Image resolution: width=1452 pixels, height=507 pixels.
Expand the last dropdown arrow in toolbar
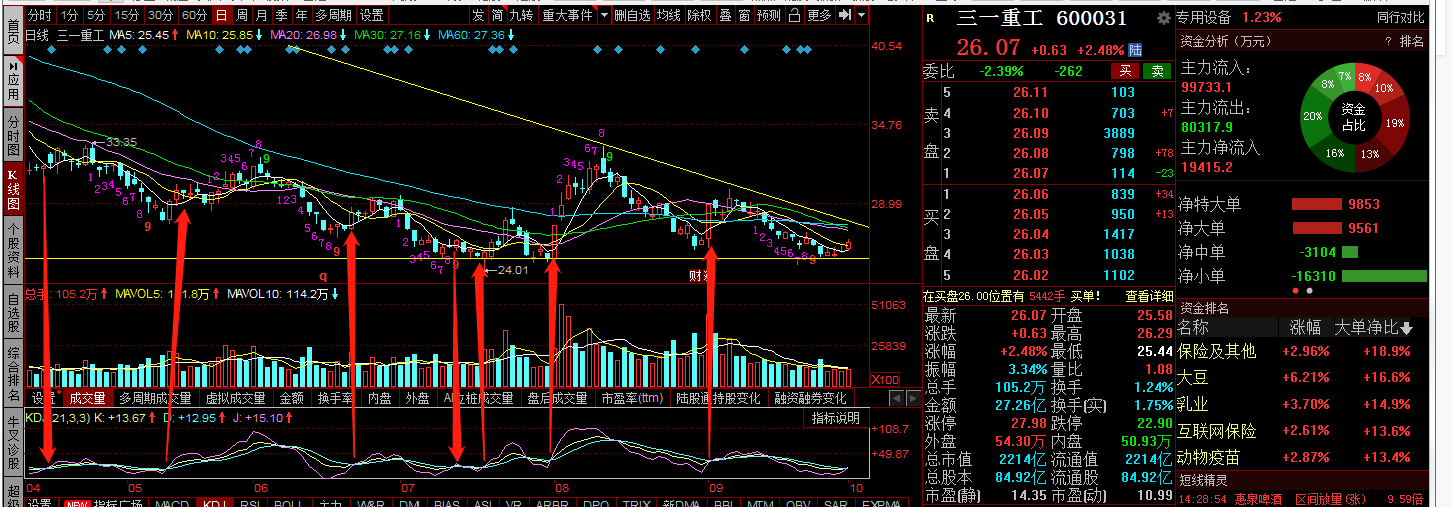tap(861, 15)
